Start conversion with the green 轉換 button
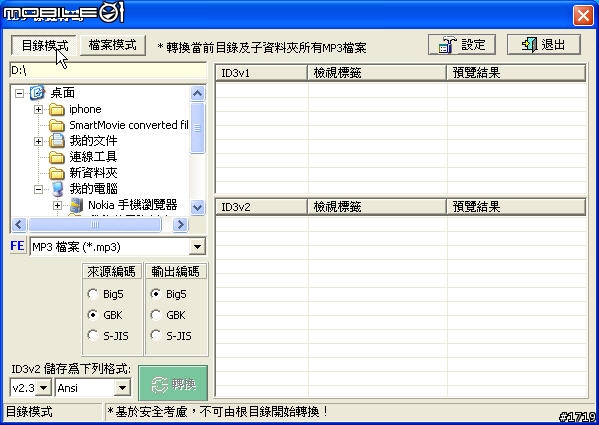This screenshot has width=599, height=425. tap(173, 383)
